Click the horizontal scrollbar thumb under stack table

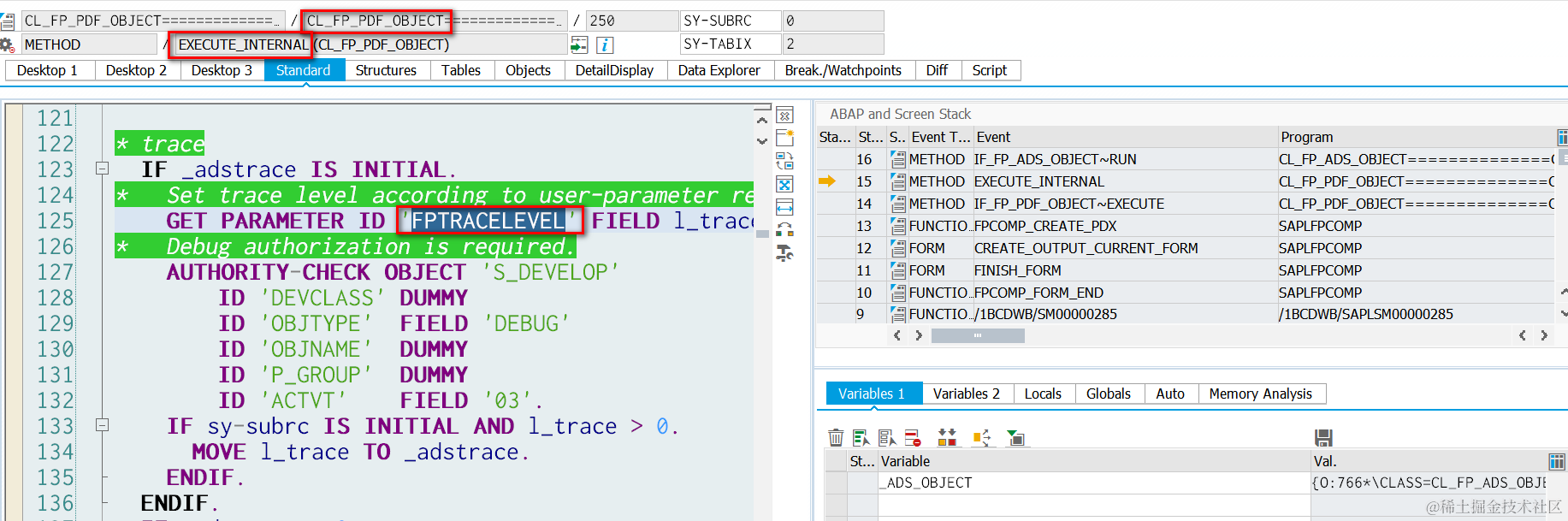pyautogui.click(x=978, y=335)
